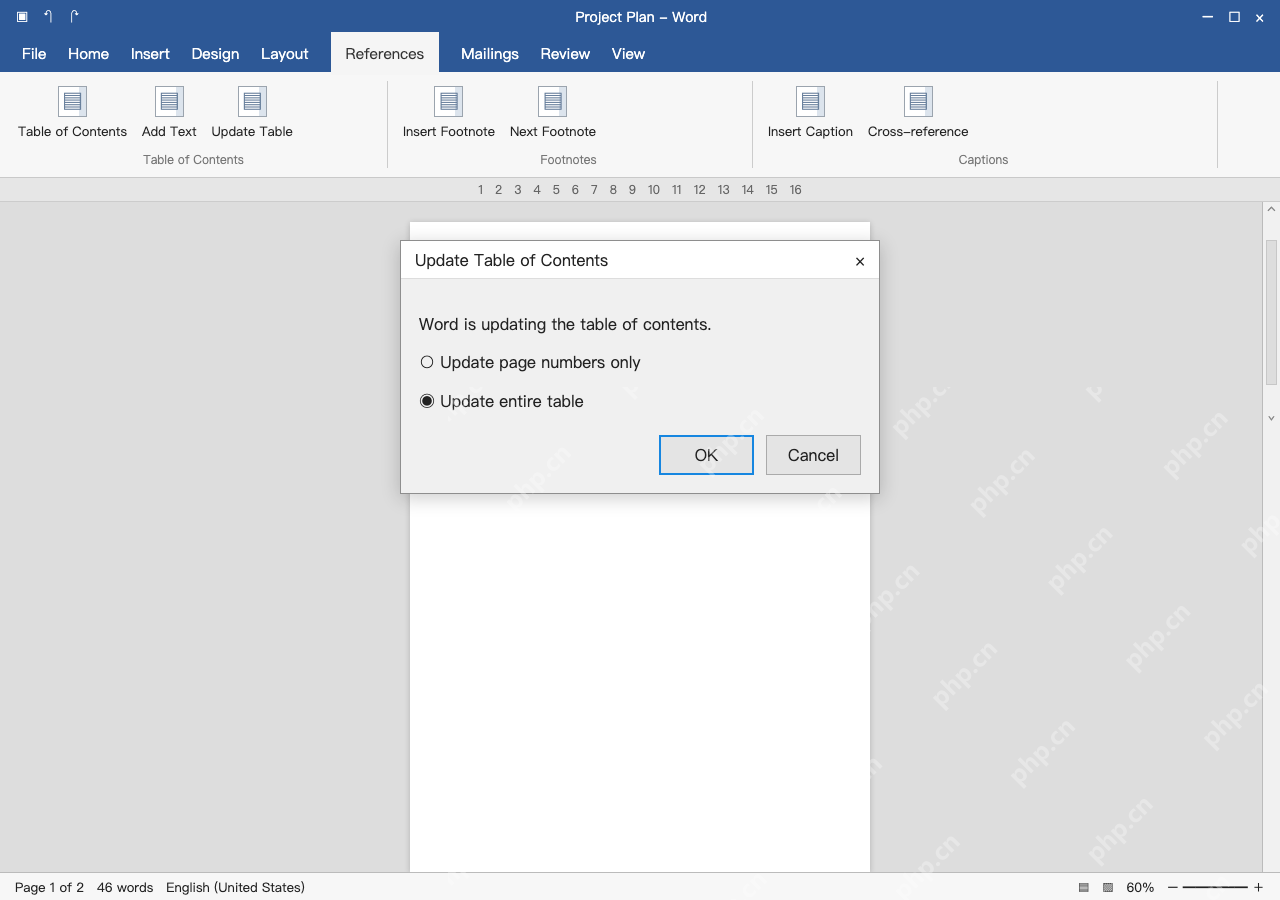
Task: Open the View tab
Action: pos(628,54)
